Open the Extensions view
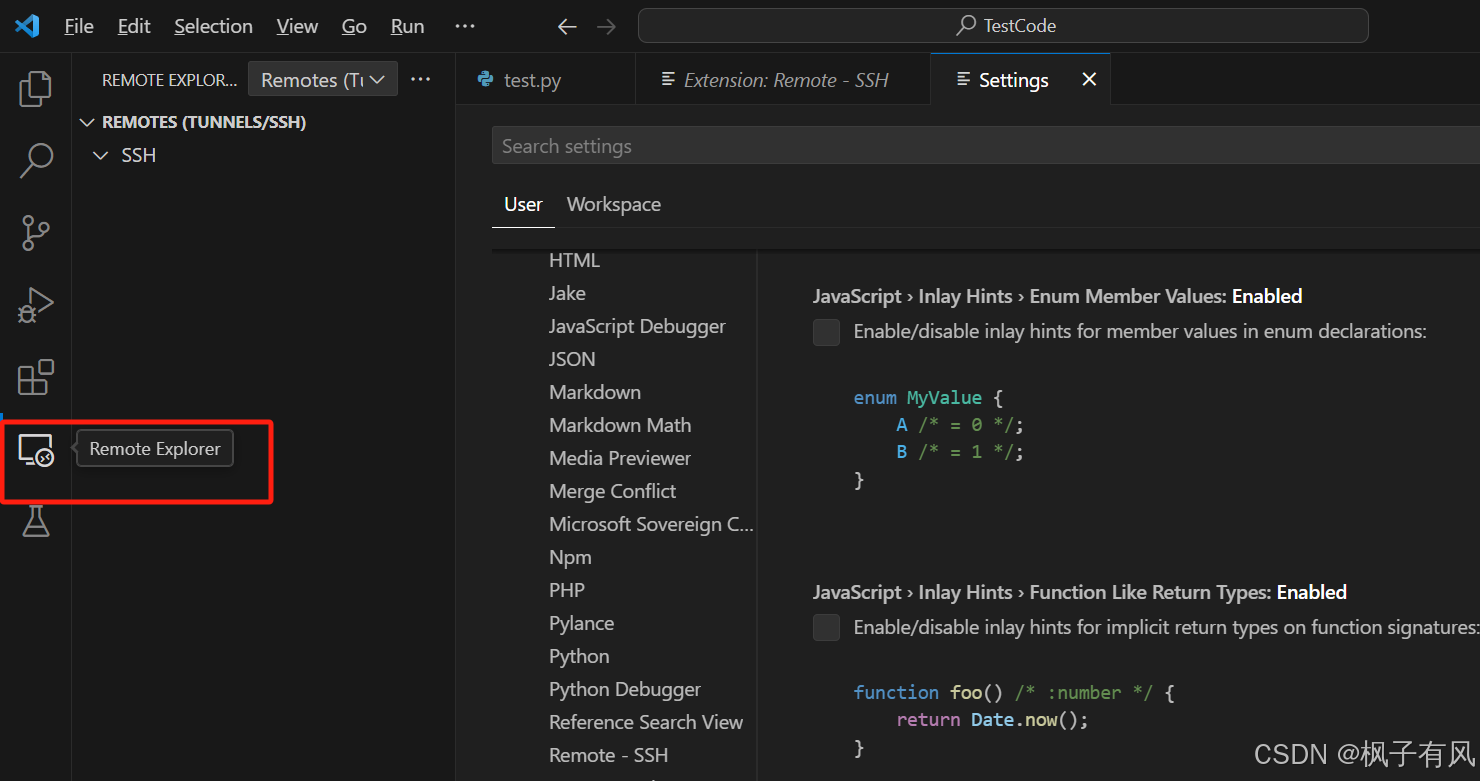The width and height of the screenshot is (1480, 781). click(35, 377)
